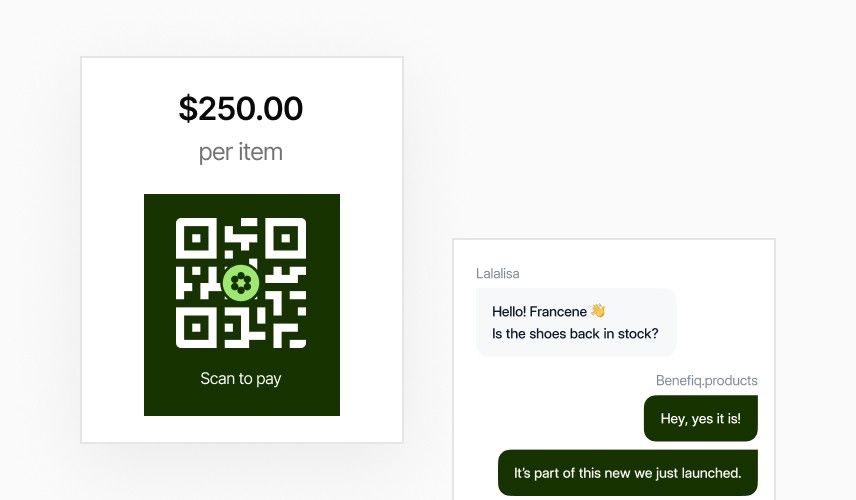Select the "Hey, yes it is!" reply bubble
Image resolution: width=856 pixels, height=500 pixels.
click(700, 418)
